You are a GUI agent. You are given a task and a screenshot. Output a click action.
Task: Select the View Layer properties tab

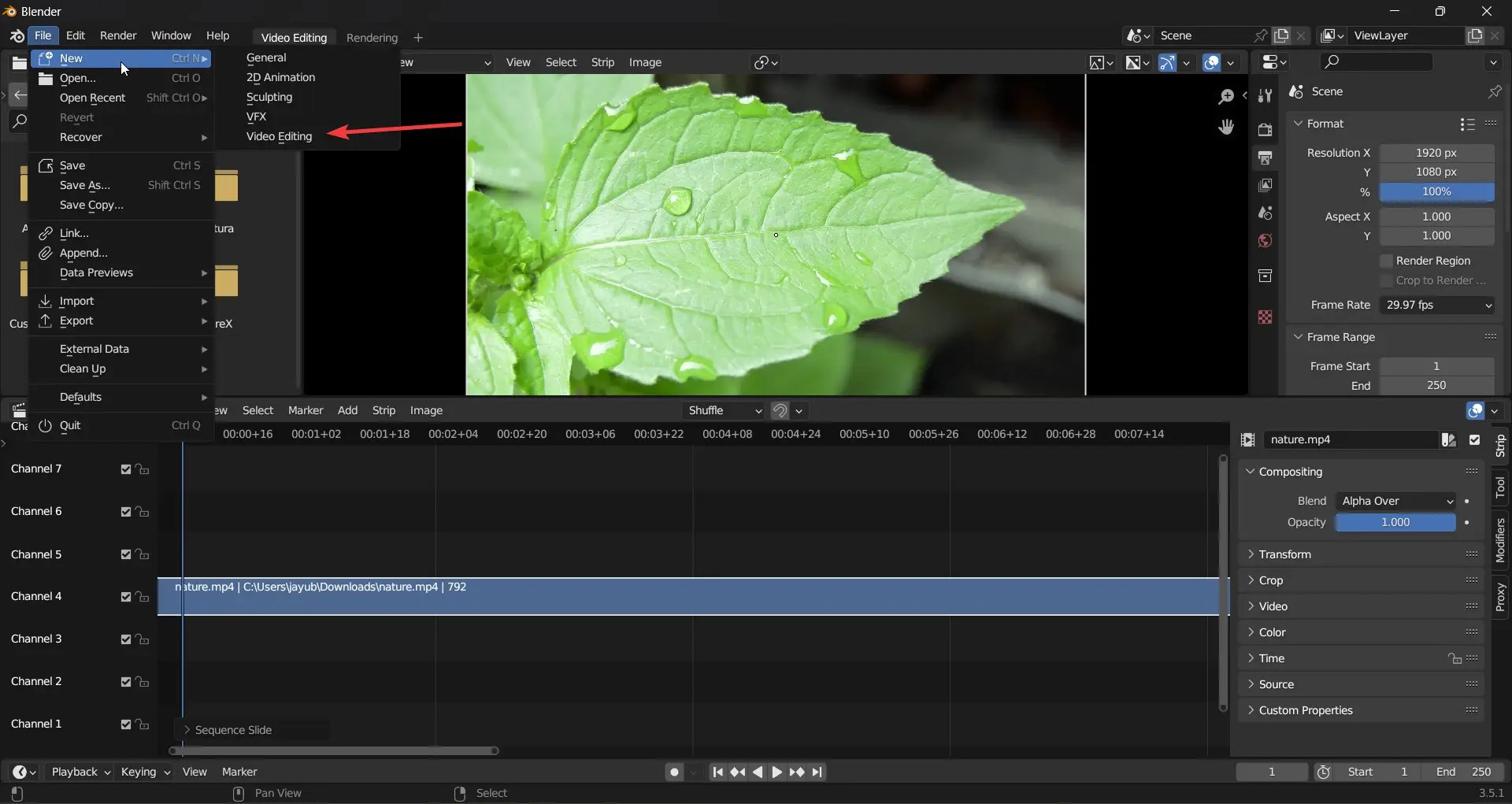[1266, 185]
